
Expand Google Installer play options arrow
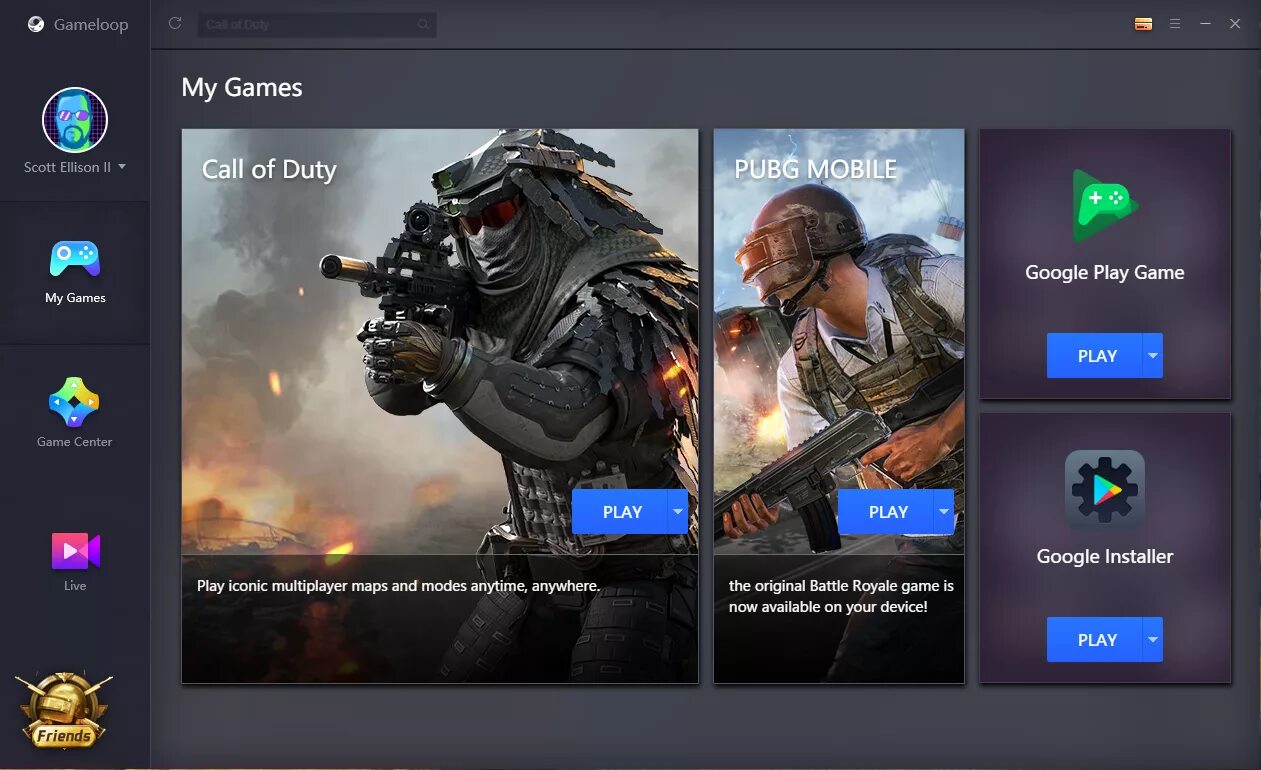point(1153,640)
